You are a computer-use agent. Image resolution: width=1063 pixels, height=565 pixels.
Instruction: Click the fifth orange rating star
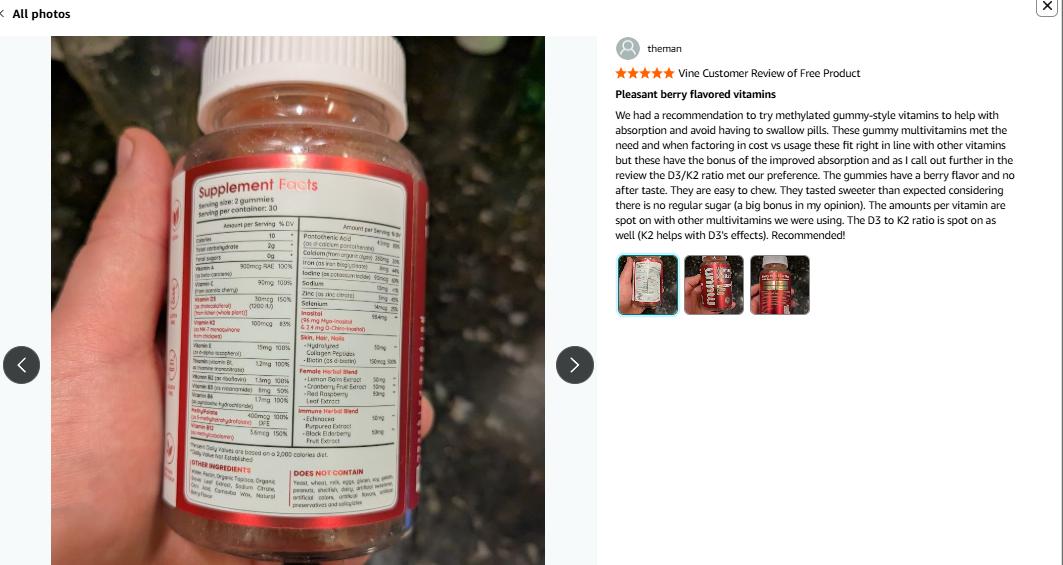[x=668, y=73]
